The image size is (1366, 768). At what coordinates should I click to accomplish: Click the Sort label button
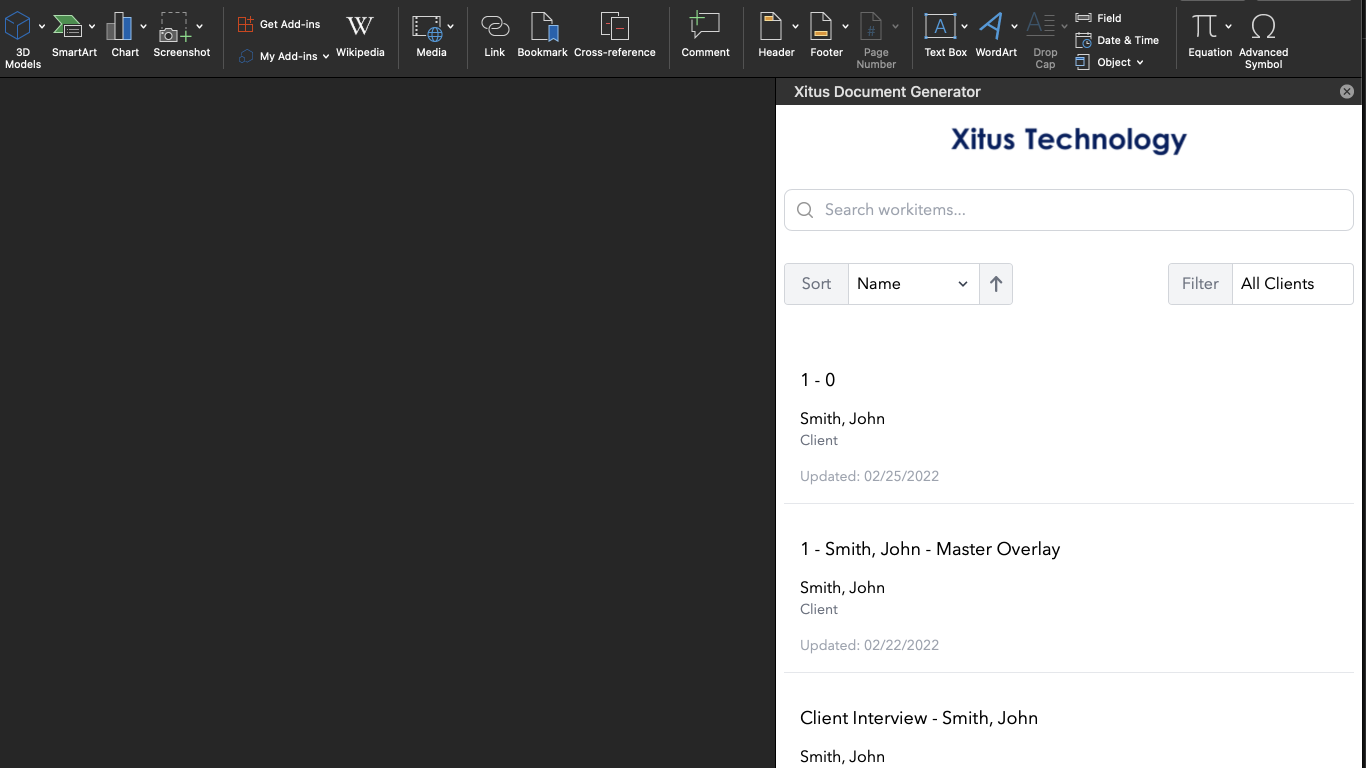click(x=816, y=284)
